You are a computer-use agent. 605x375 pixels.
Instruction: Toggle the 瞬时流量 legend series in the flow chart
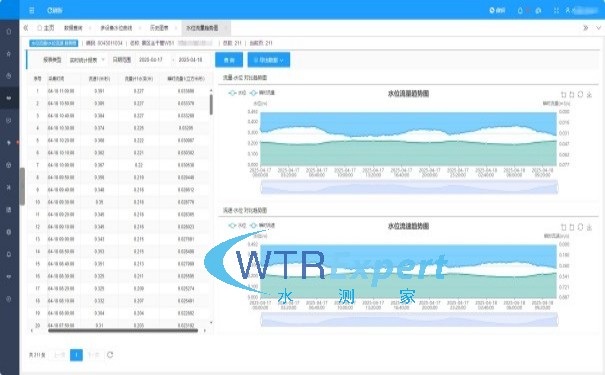[262, 93]
